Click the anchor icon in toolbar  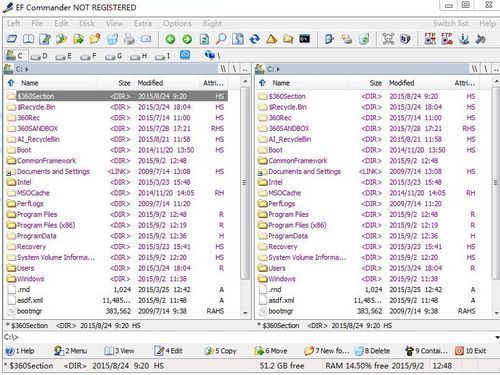pos(464,39)
